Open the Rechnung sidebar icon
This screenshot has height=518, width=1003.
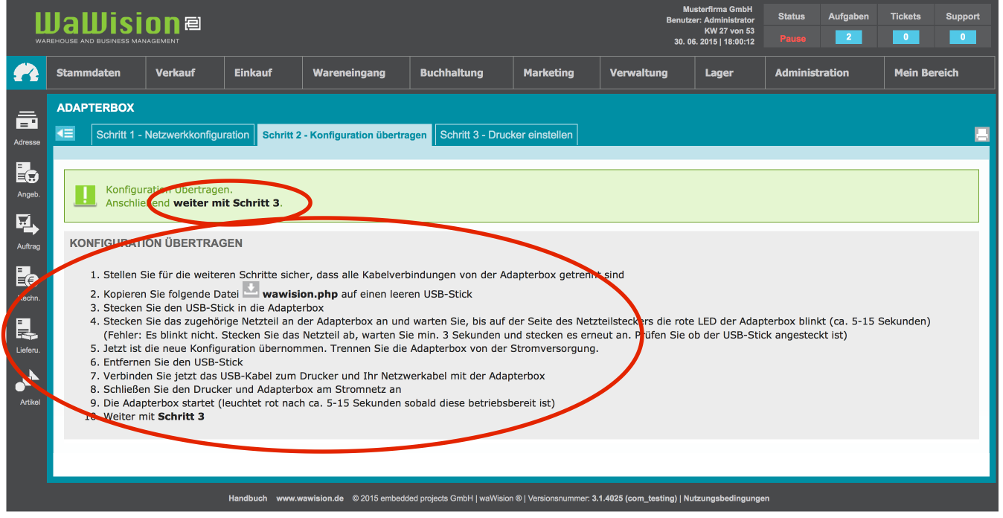pyautogui.click(x=27, y=278)
